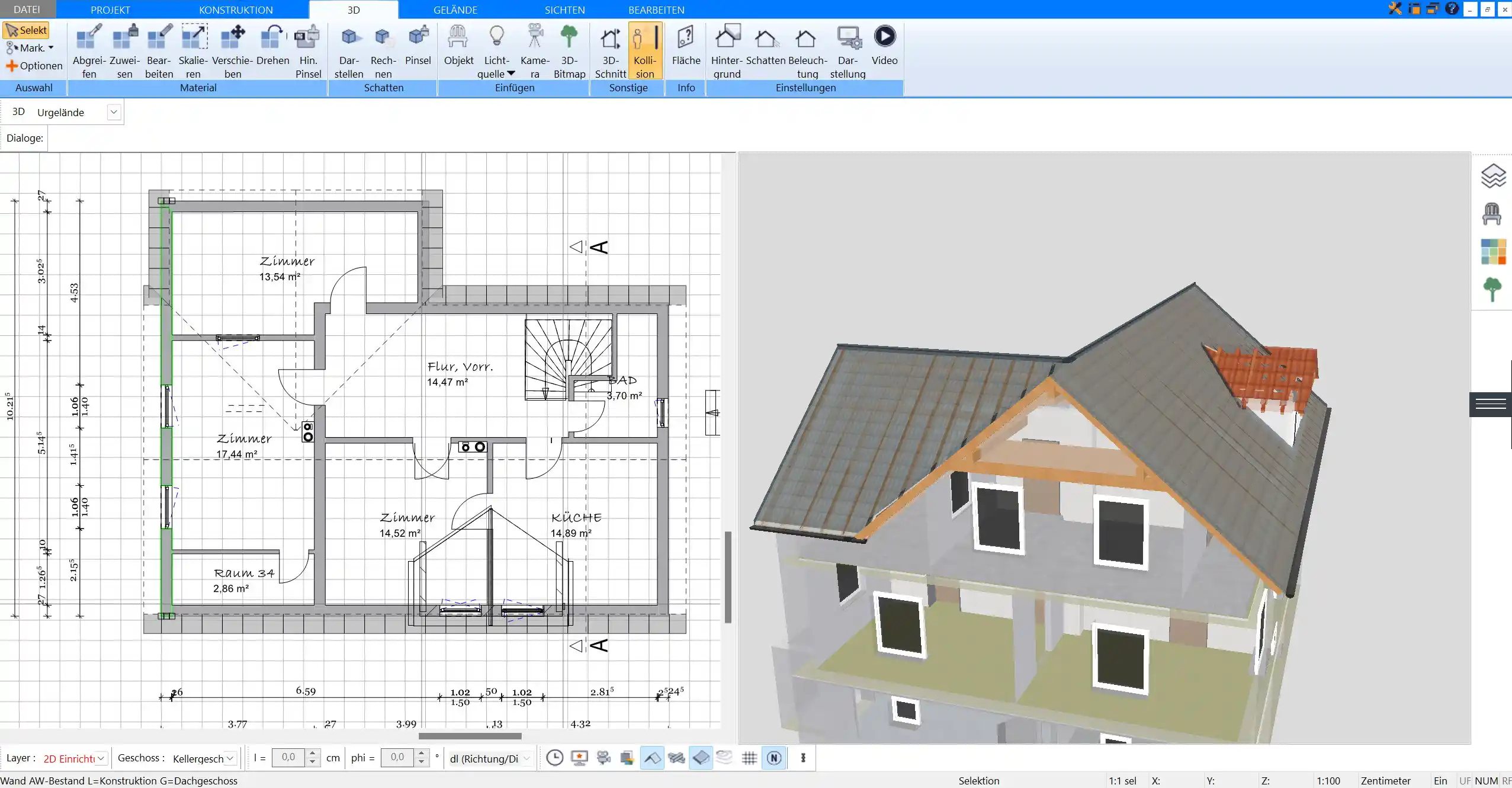1512x788 pixels.
Task: Expand the Mark. dropdown arrow
Action: (x=51, y=48)
